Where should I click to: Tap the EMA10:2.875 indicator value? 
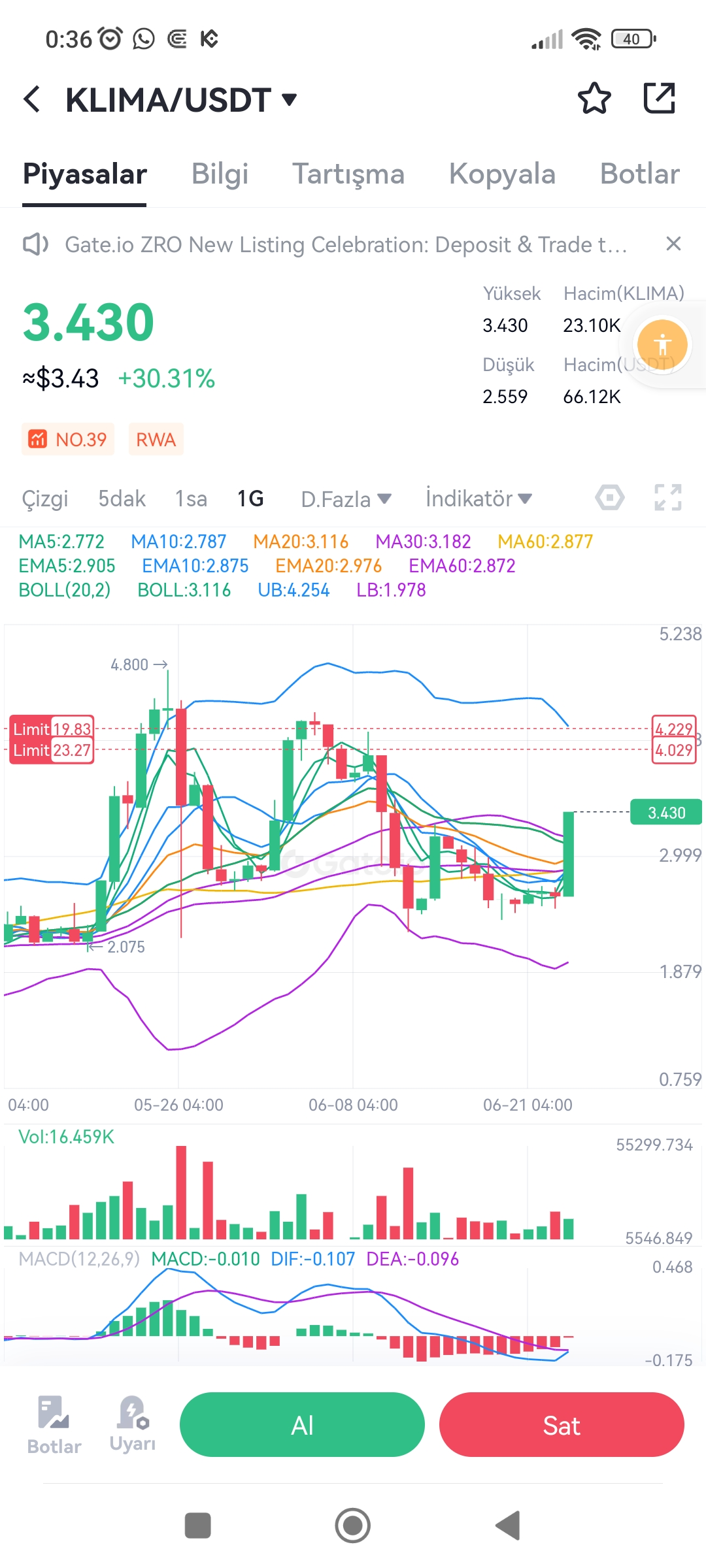point(195,566)
